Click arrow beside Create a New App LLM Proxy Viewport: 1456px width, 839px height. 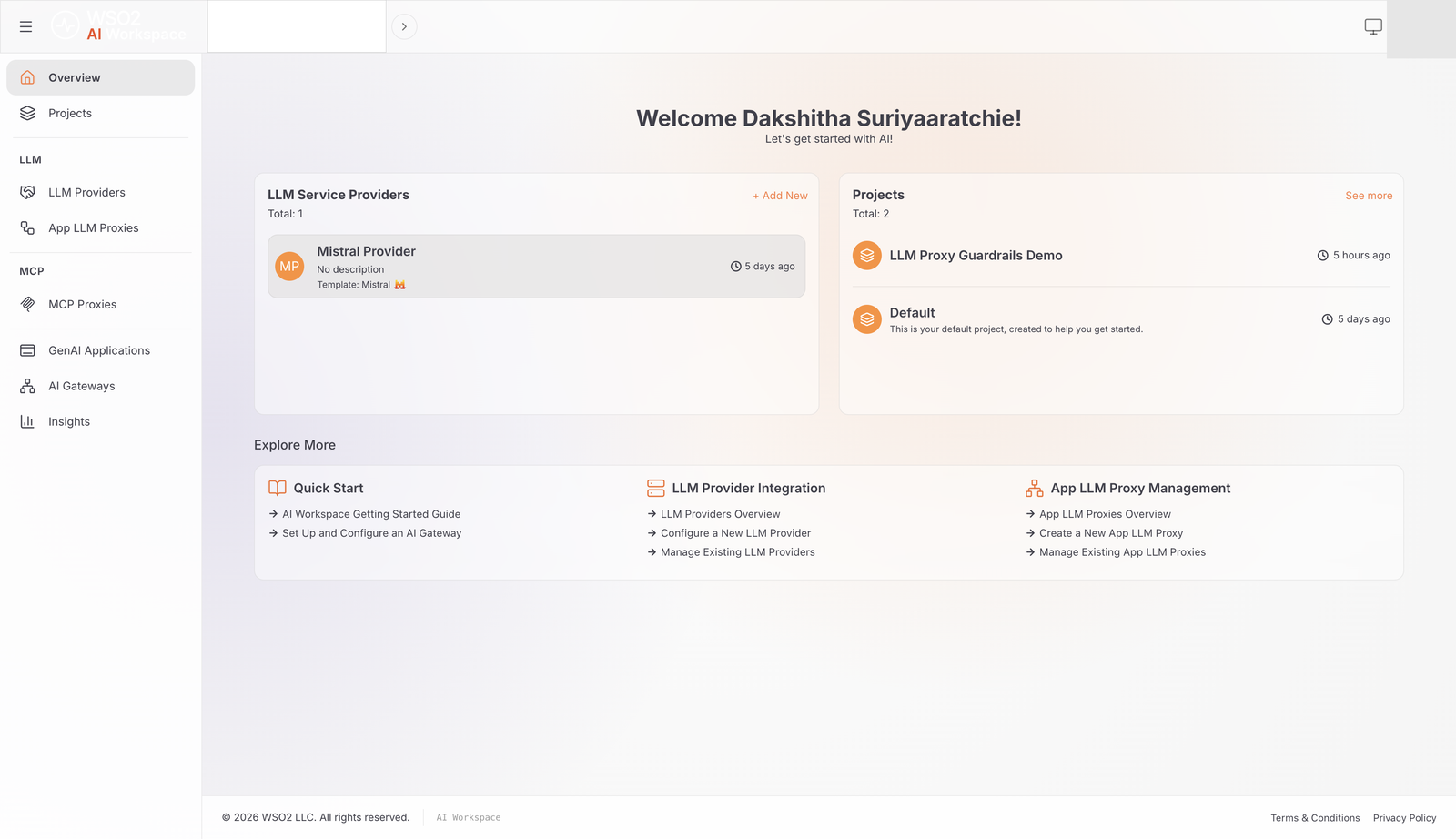[1030, 533]
